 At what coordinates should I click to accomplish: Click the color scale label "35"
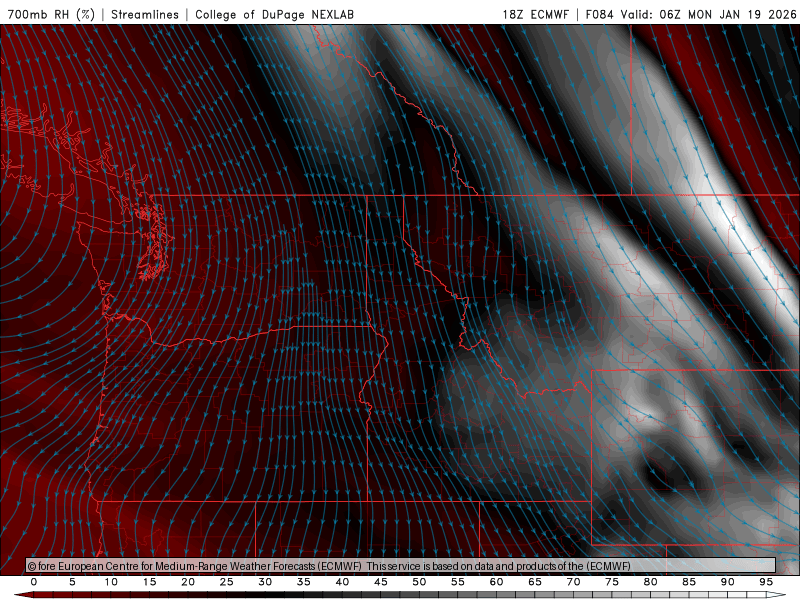coord(304,582)
